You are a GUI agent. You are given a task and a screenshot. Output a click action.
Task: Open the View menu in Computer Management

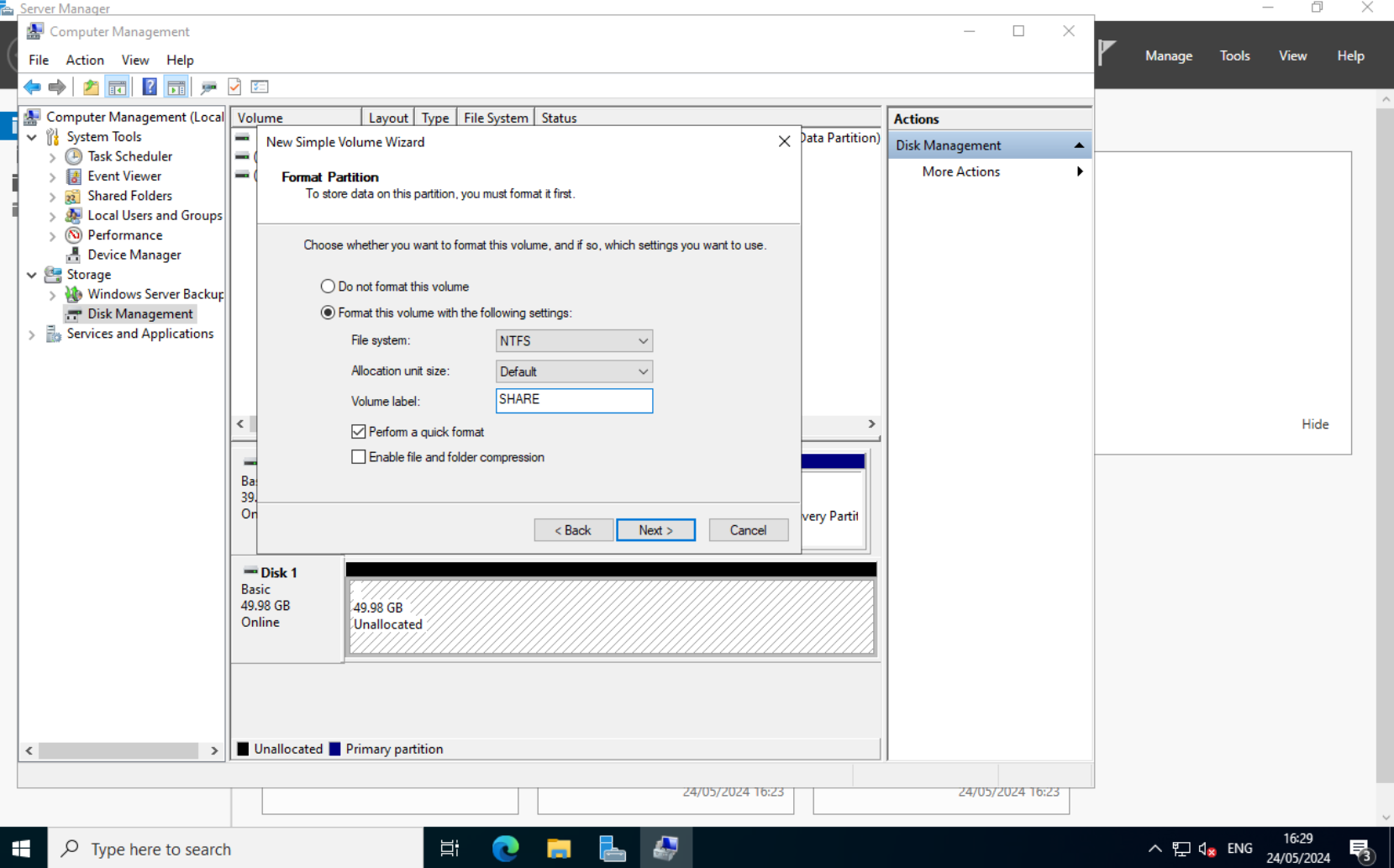(134, 60)
